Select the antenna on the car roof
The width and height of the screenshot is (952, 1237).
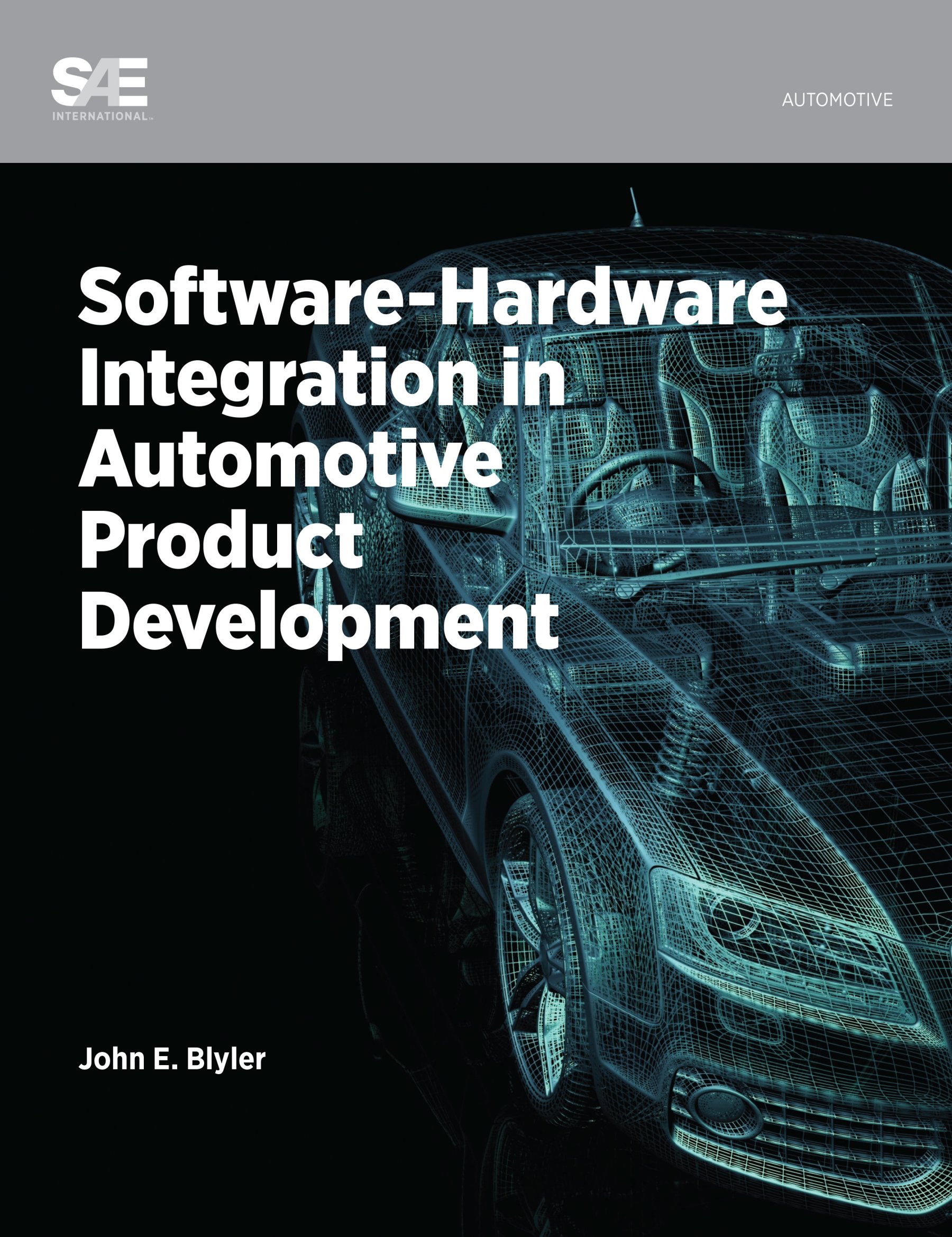click(635, 208)
